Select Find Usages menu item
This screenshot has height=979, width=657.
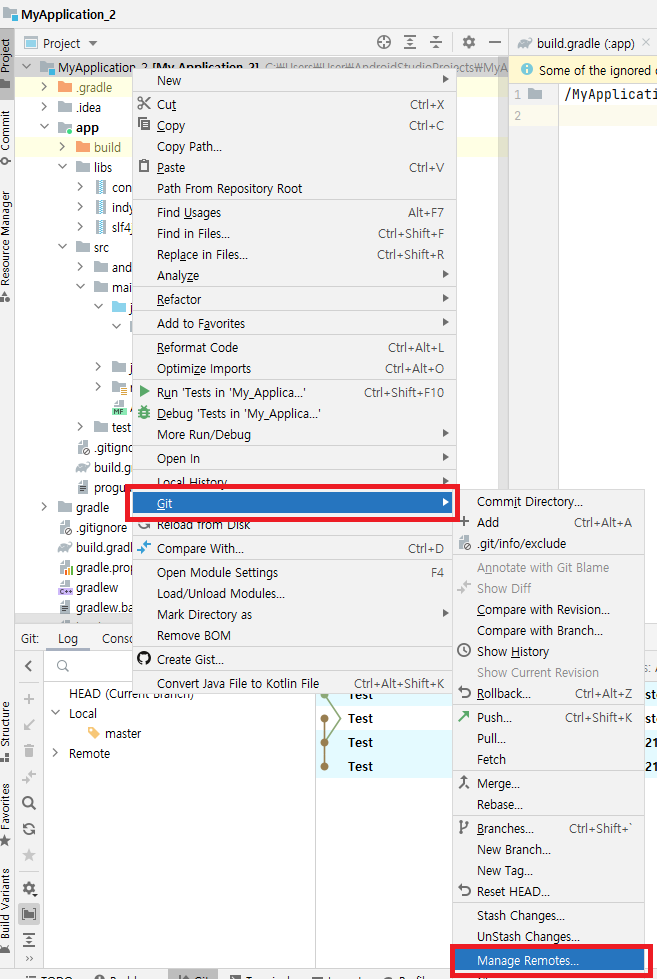[294, 212]
